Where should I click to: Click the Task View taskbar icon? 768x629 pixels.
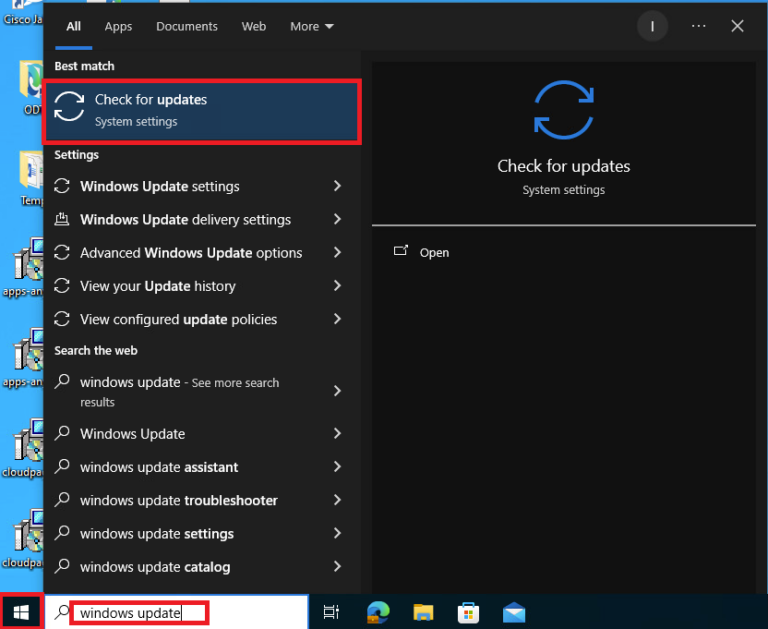(x=332, y=612)
